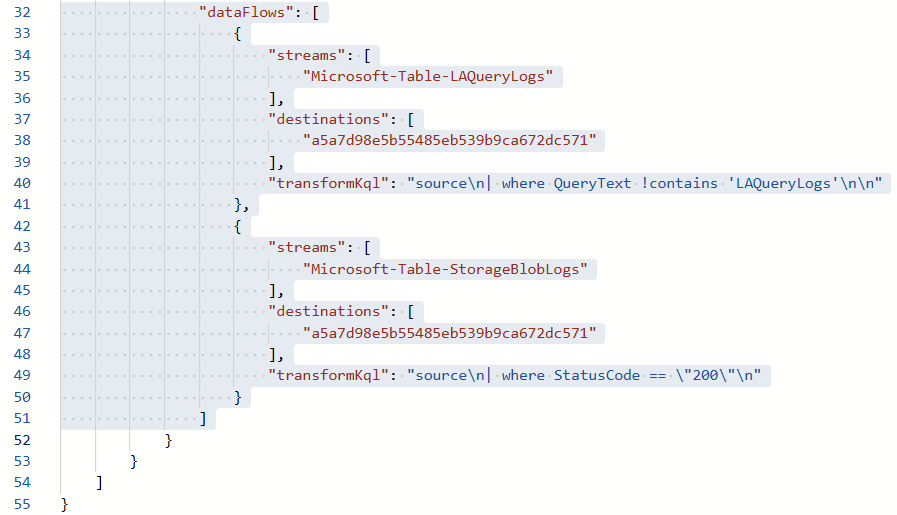
Task: Click the !contains operator on line 40
Action: point(680,183)
